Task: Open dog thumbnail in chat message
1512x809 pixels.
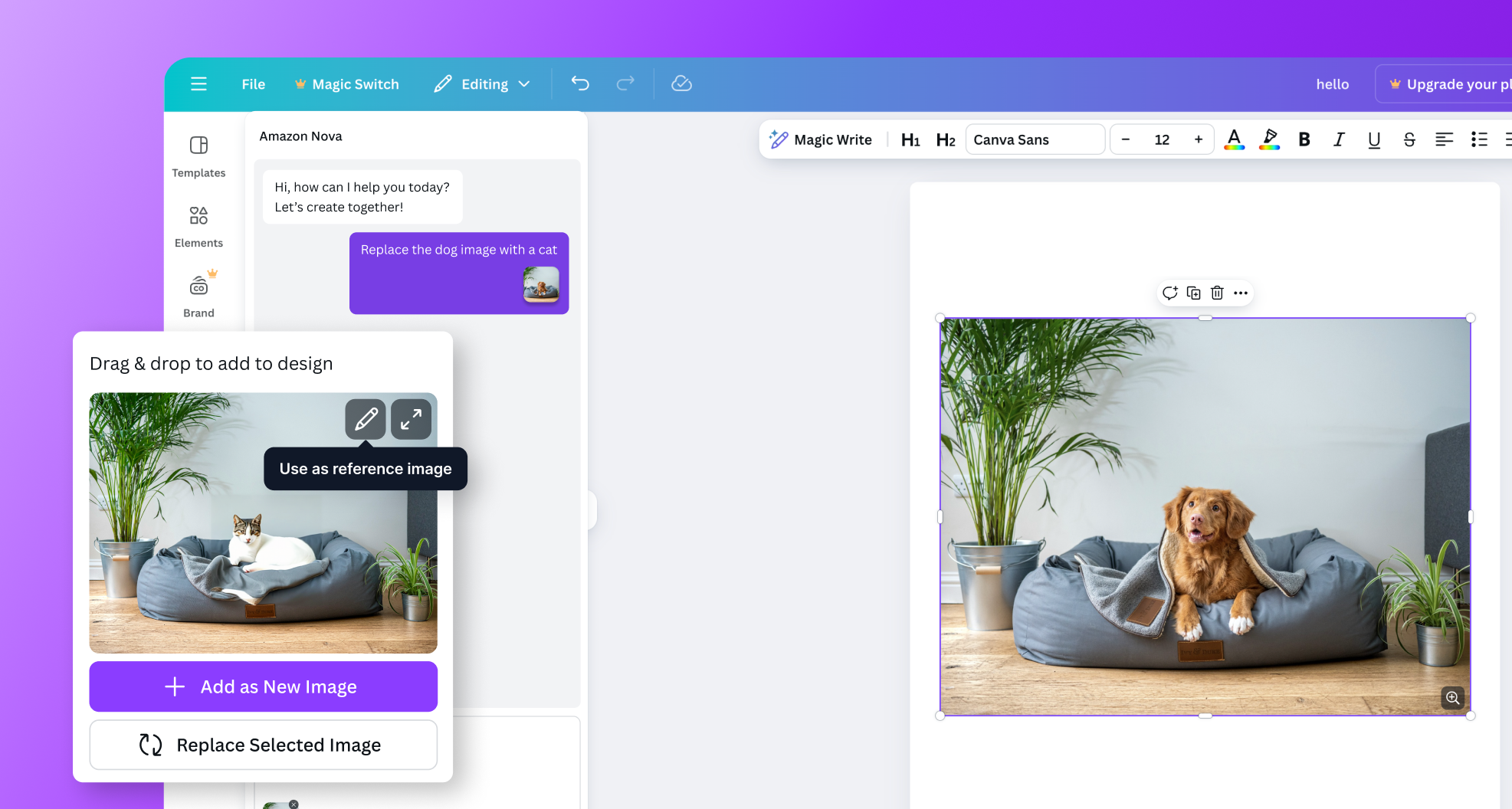Action: click(x=541, y=284)
